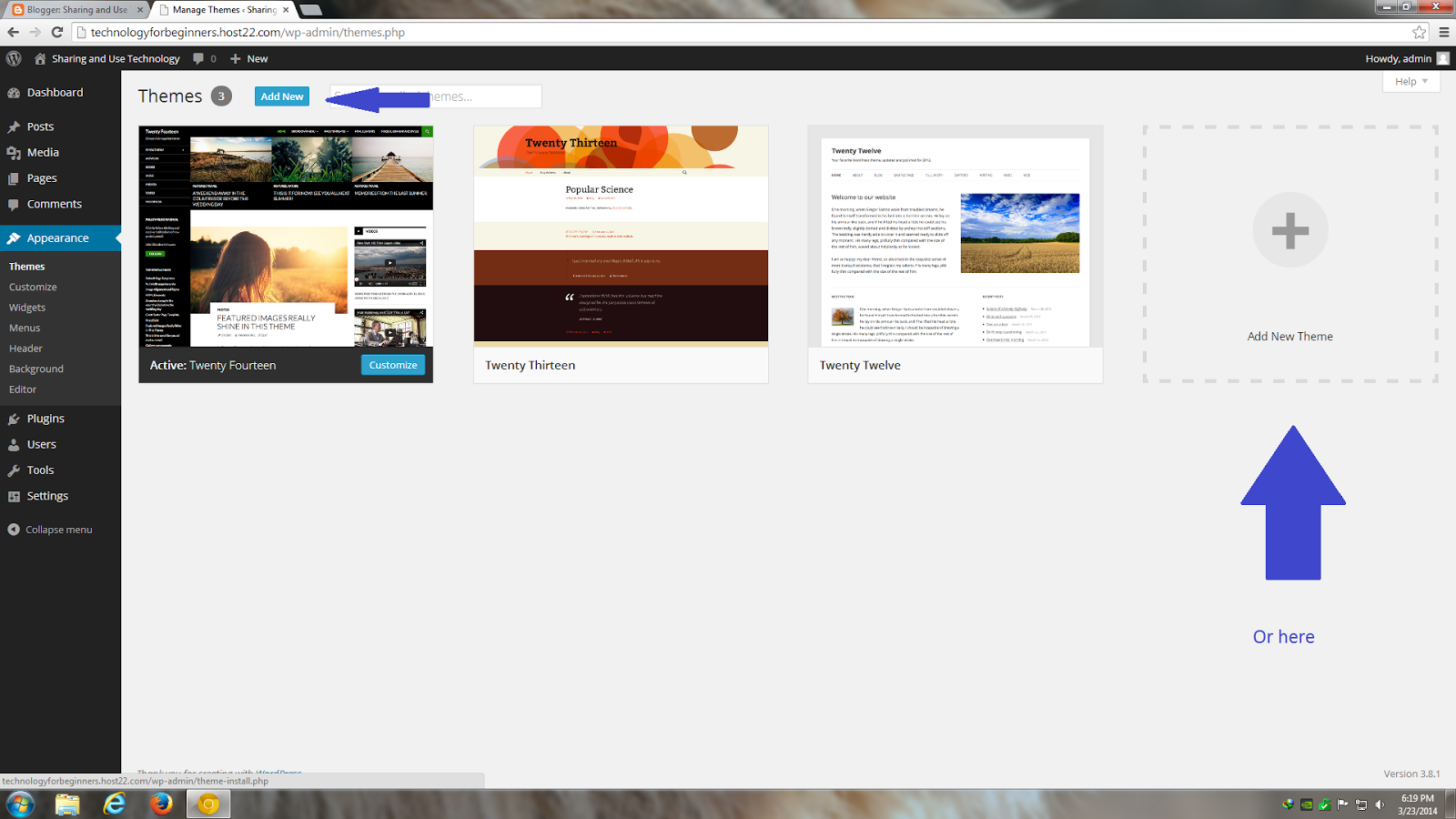The height and width of the screenshot is (819, 1456).
Task: Expand the Help panel
Action: point(1411,82)
